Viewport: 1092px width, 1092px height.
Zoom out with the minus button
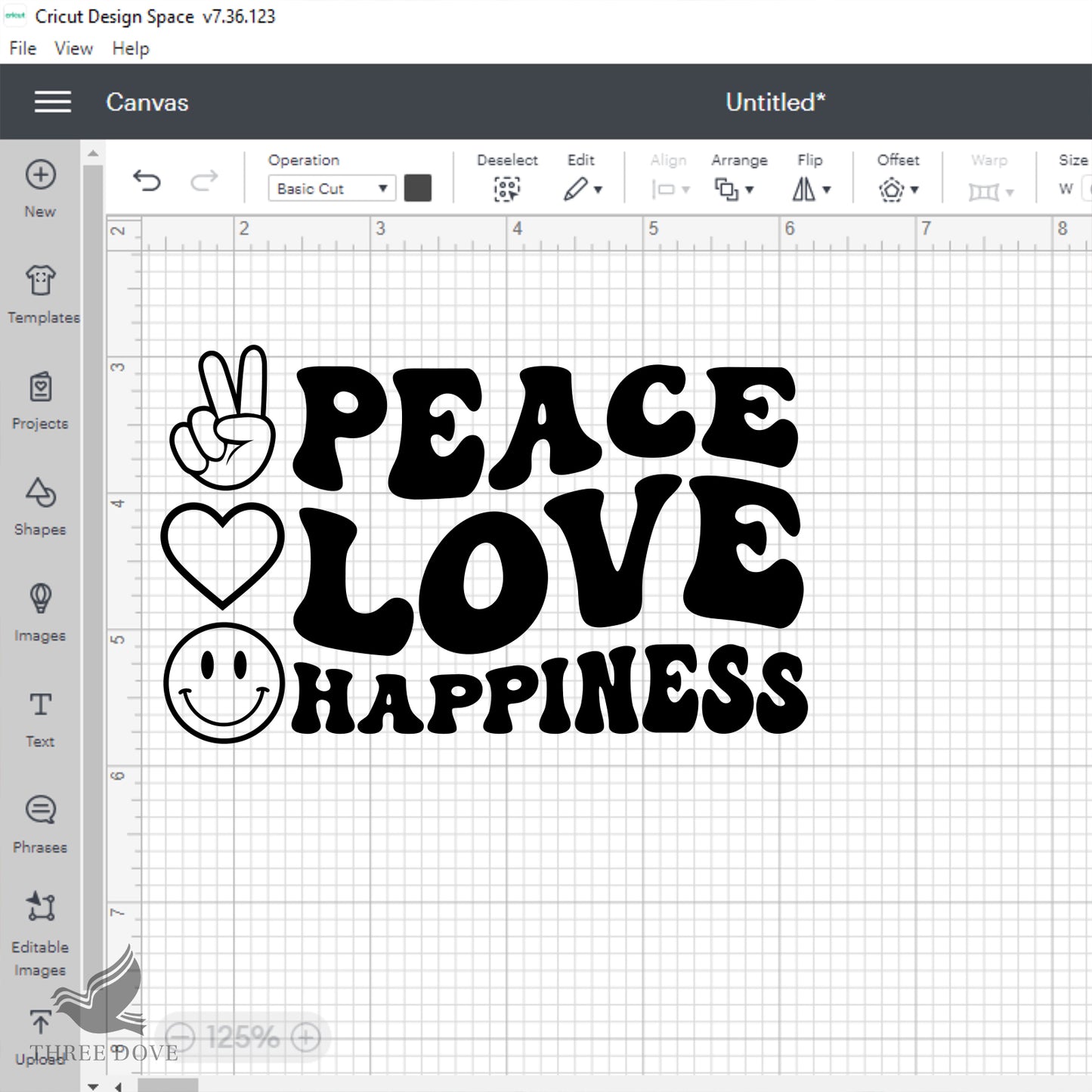180,1037
